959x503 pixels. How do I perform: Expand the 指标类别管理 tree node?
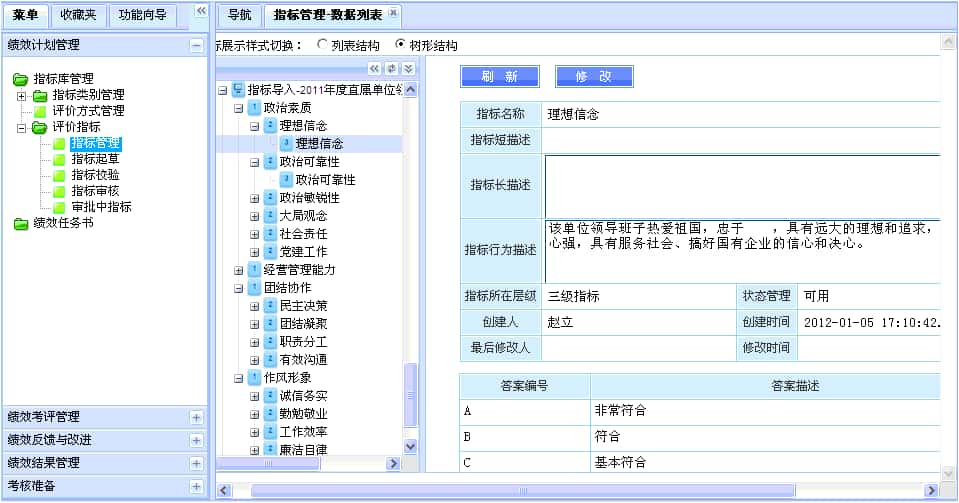pyautogui.click(x=22, y=96)
